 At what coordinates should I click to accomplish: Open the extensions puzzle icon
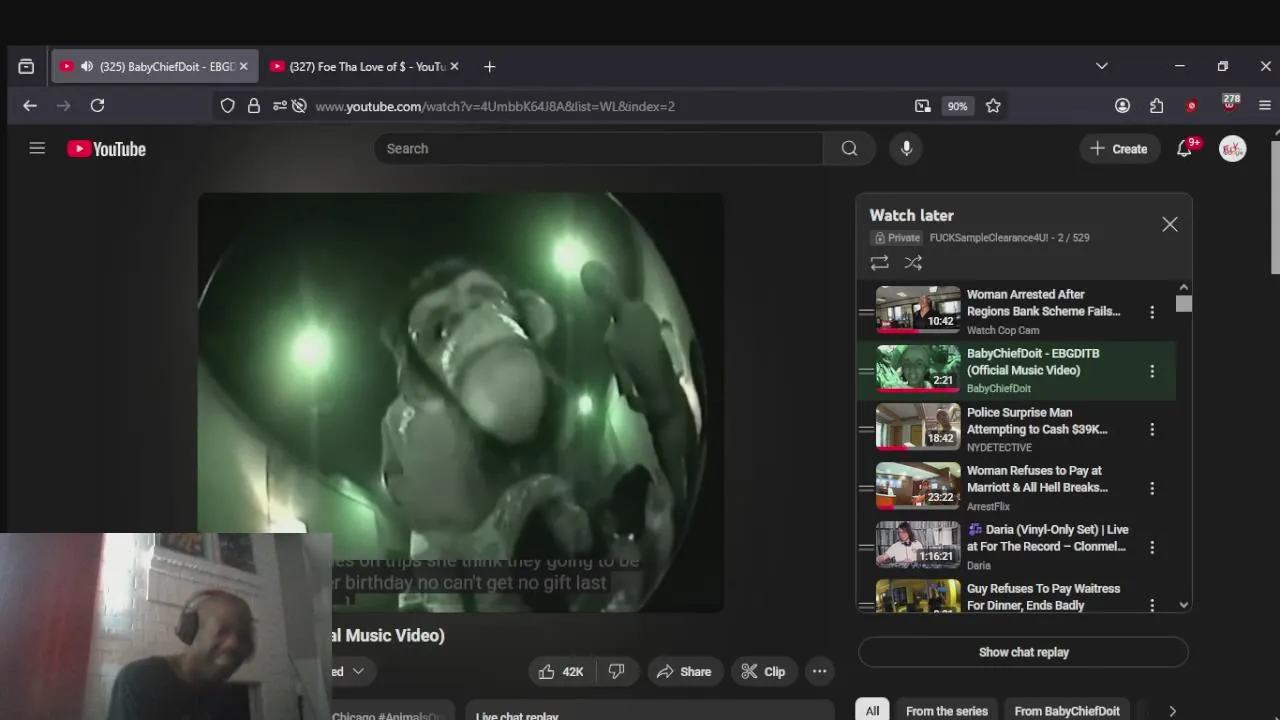tap(1157, 106)
